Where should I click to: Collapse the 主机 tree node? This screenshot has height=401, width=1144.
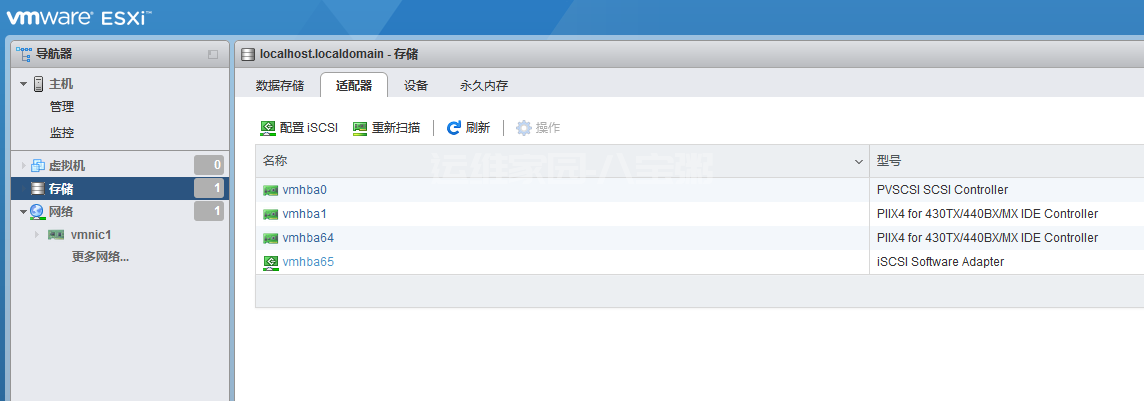(23, 84)
